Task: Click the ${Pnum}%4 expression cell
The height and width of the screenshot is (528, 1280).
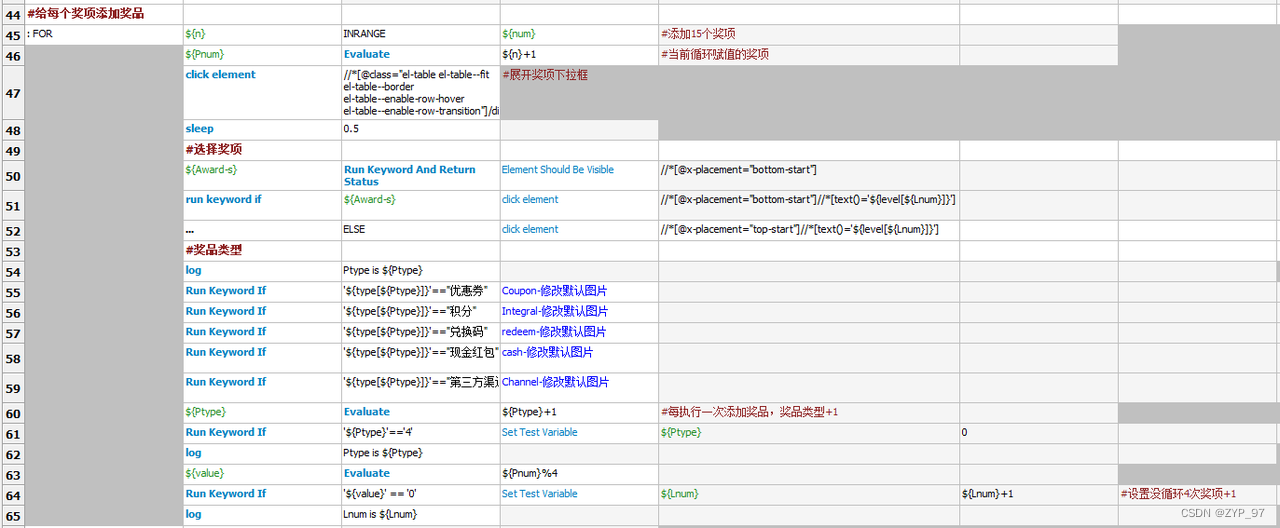Action: point(579,474)
